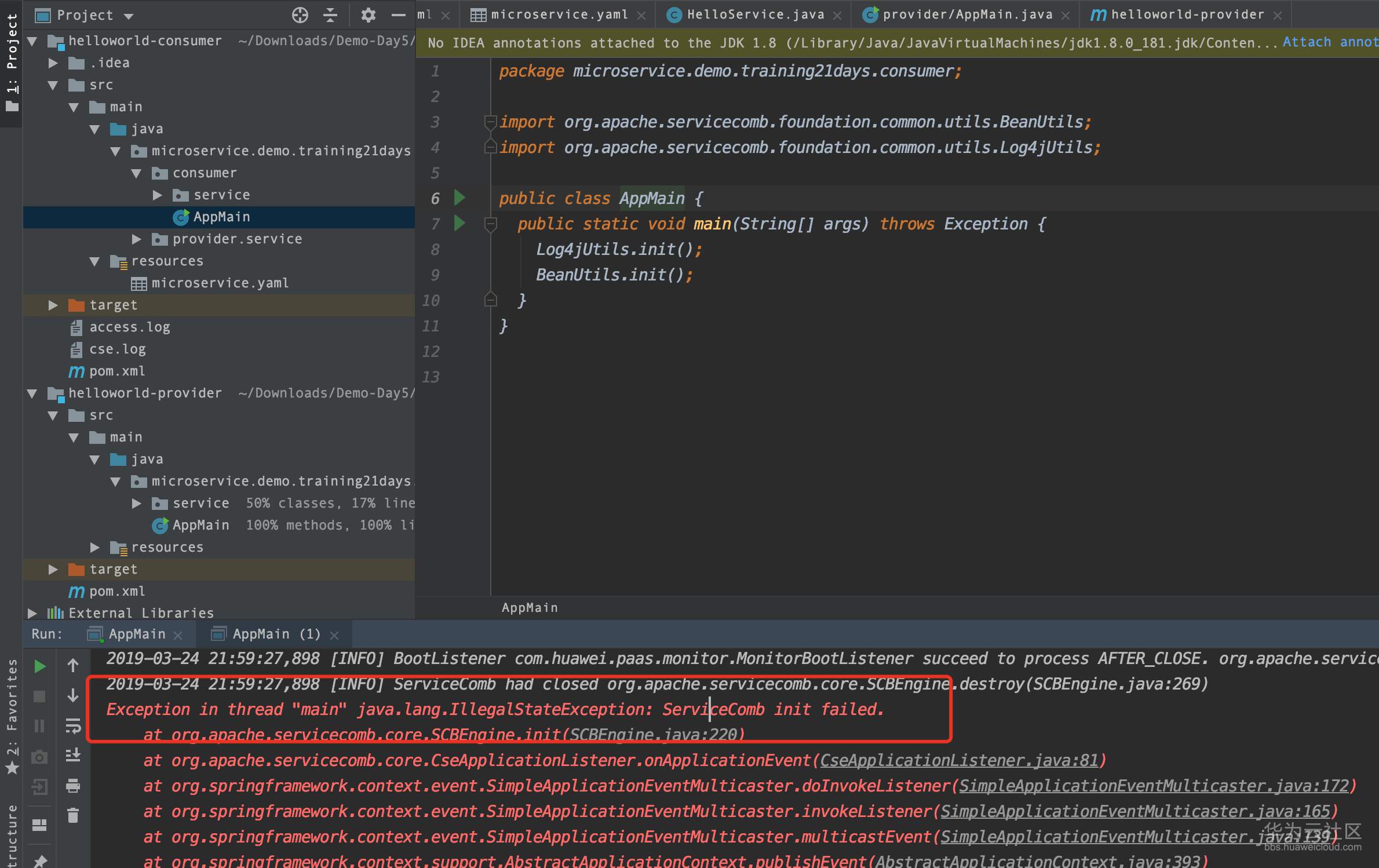This screenshot has width=1379, height=868.
Task: Click collapse all icon in Project panel
Action: [x=330, y=15]
